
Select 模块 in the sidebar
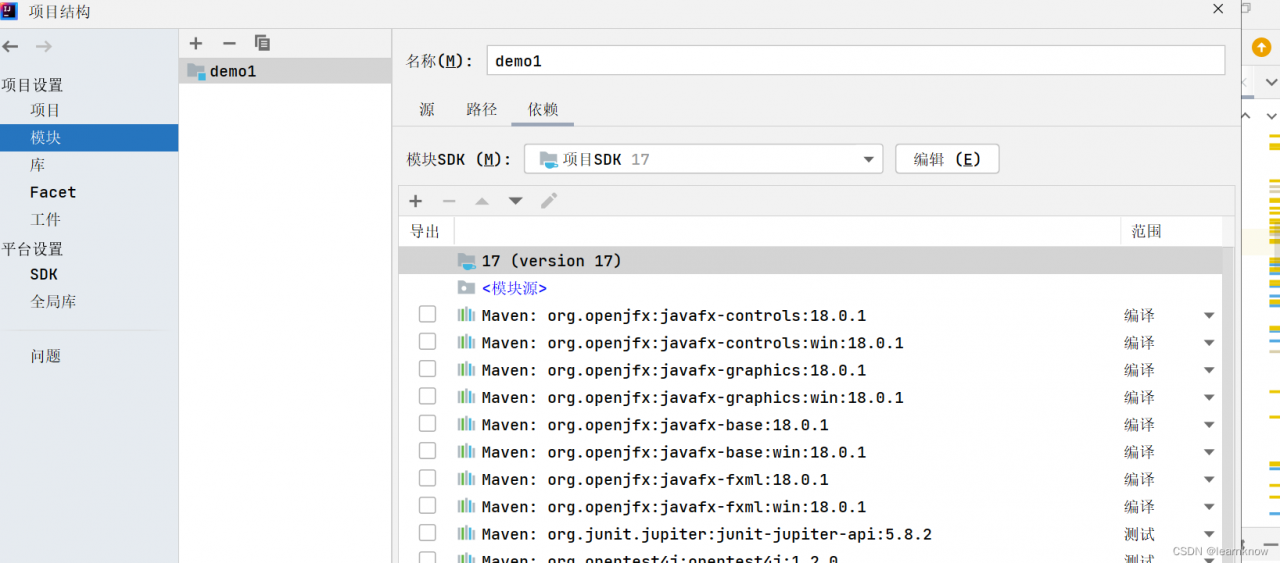[x=89, y=138]
